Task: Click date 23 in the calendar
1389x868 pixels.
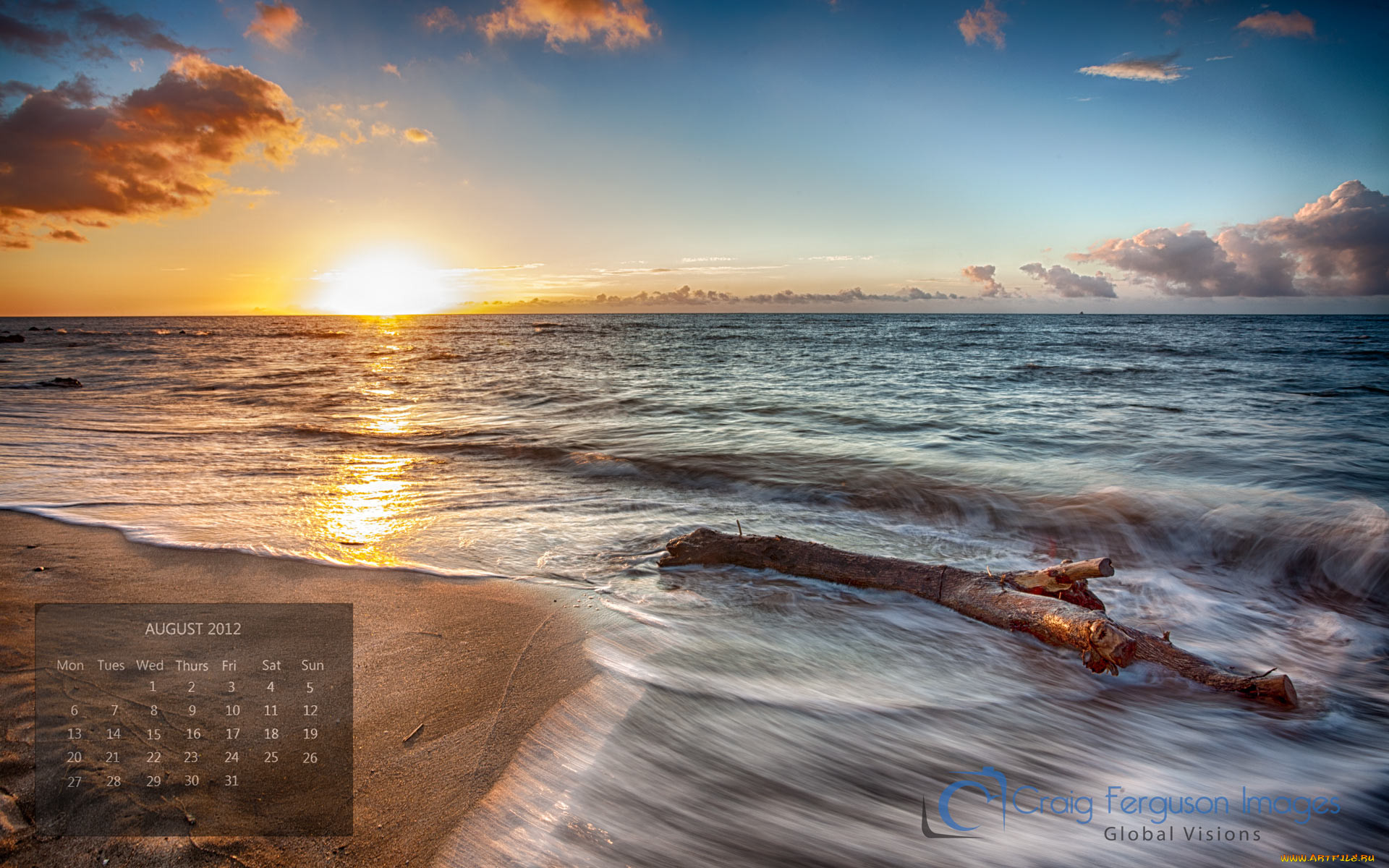Action: [x=191, y=757]
